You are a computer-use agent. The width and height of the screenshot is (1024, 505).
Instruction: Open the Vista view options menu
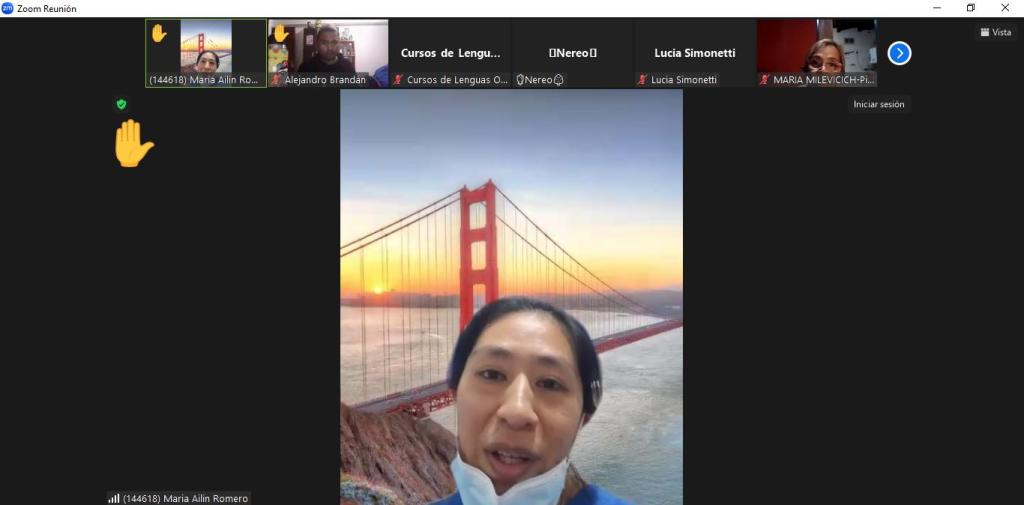pos(995,32)
